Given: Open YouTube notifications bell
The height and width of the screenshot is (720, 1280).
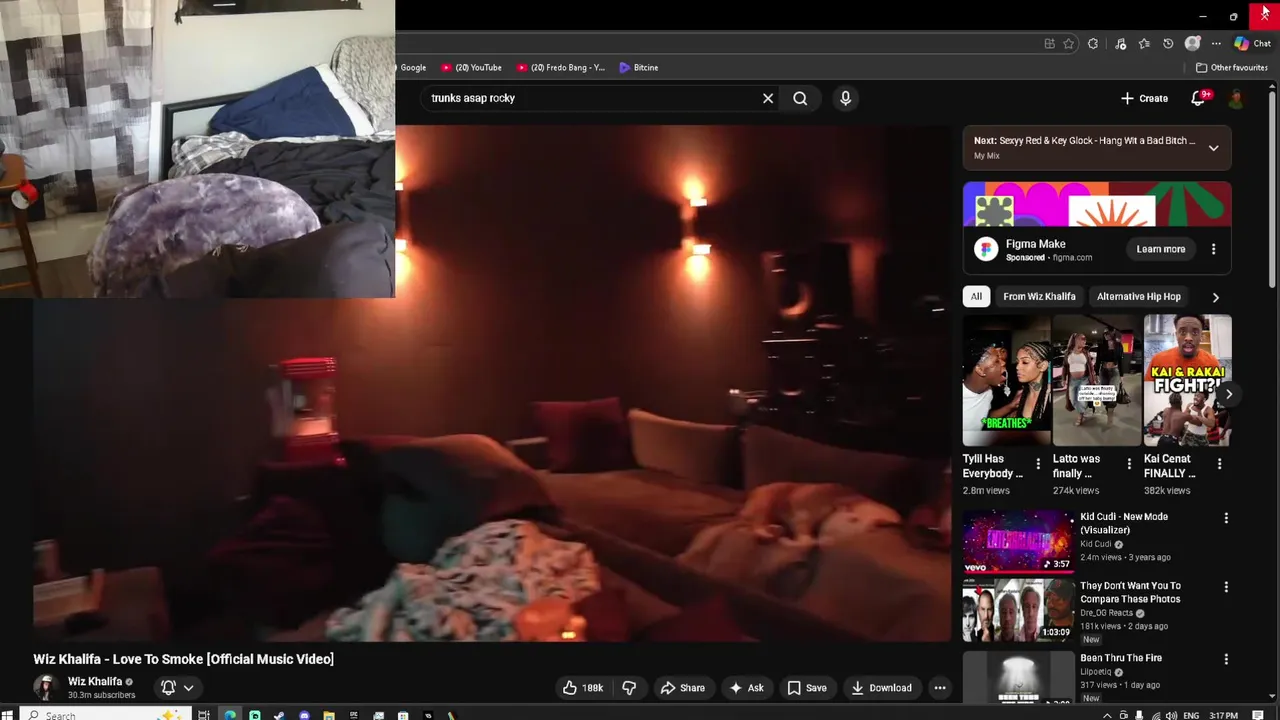Looking at the screenshot, I should (x=1198, y=98).
